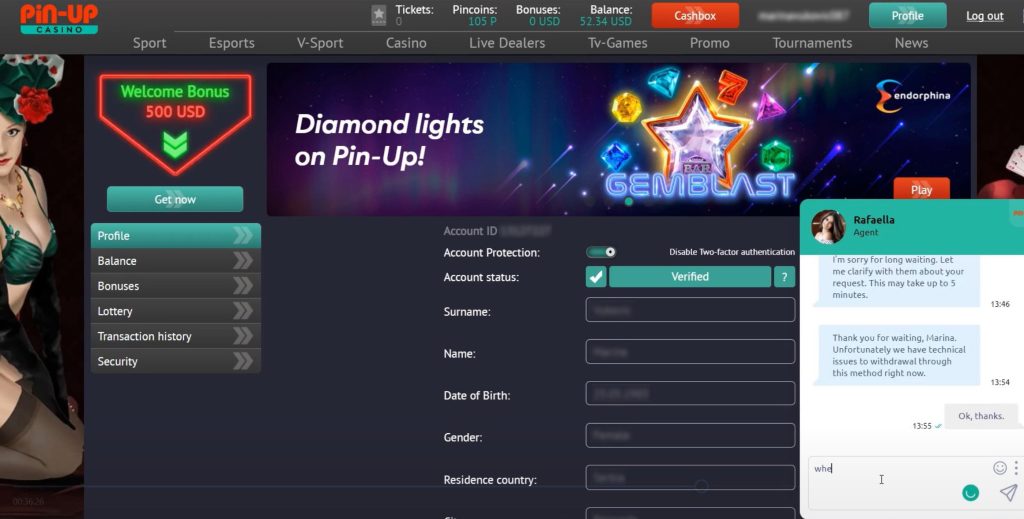Expand the Balance sidebar section

tap(176, 260)
